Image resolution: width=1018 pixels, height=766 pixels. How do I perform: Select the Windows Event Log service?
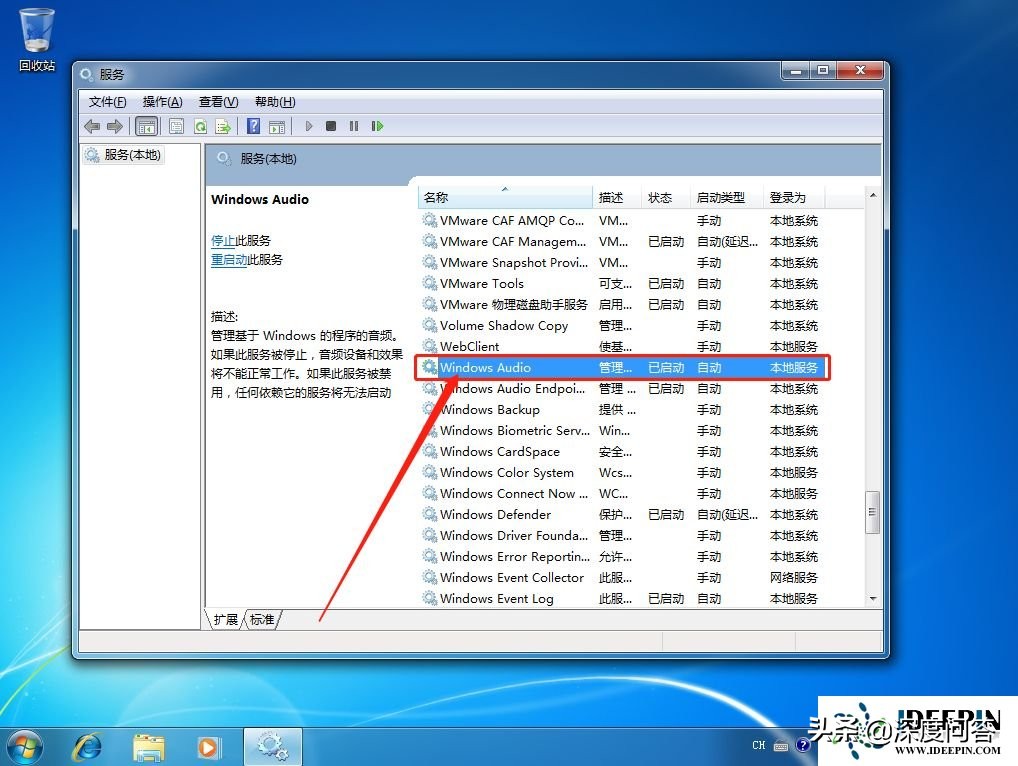click(x=621, y=599)
